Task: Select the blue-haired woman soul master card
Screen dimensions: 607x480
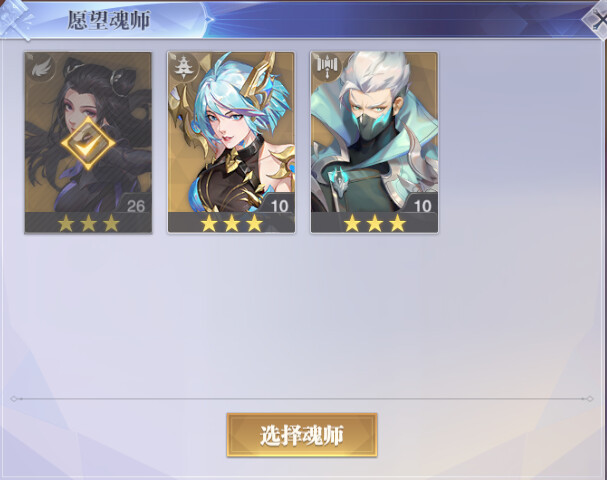Action: (231, 143)
